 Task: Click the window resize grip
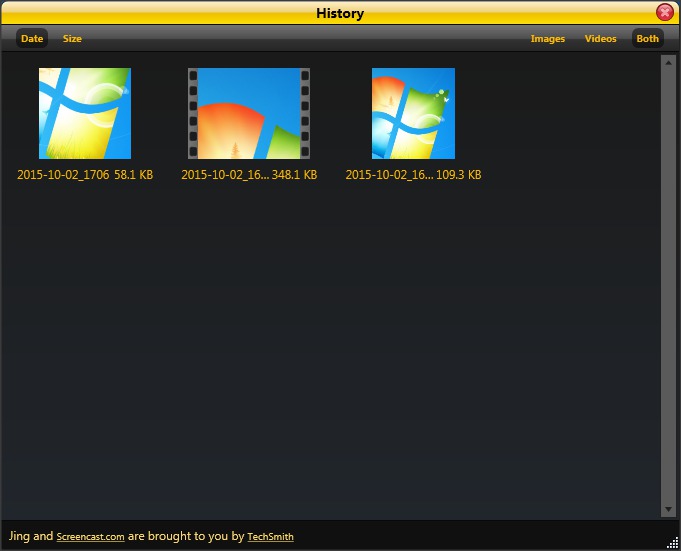(673, 543)
